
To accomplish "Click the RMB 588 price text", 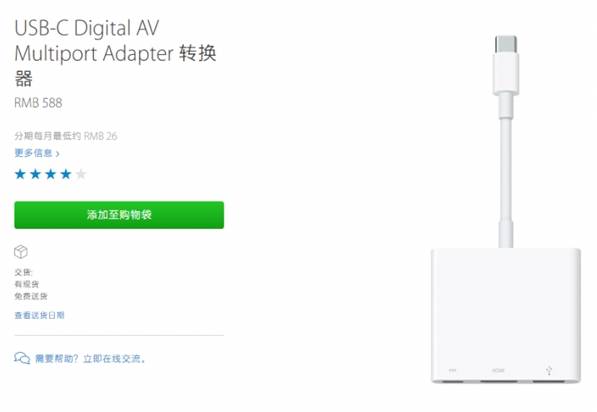I will coord(38,103).
